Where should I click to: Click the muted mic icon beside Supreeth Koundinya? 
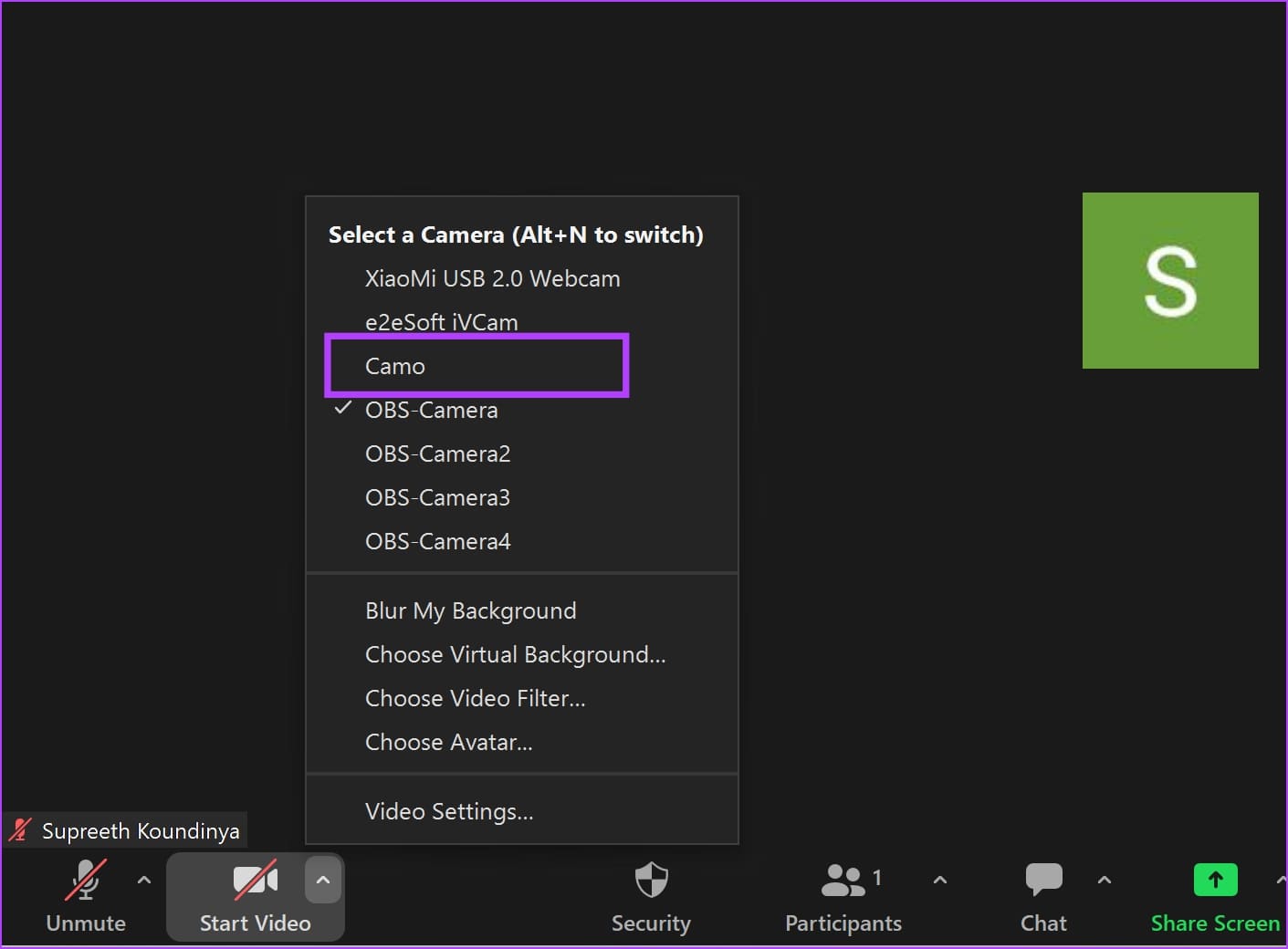click(20, 830)
